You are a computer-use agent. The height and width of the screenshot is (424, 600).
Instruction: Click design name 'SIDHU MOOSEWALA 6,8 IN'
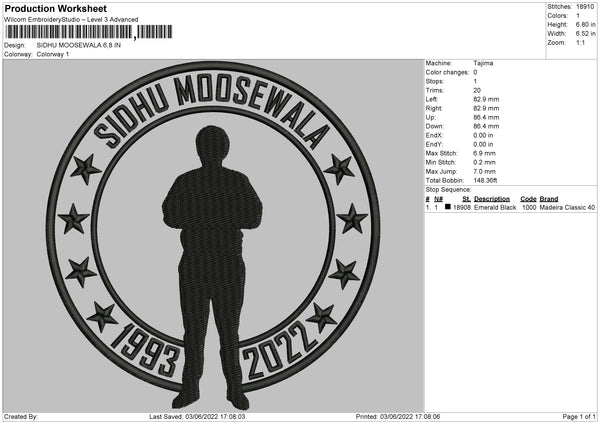click(x=79, y=45)
